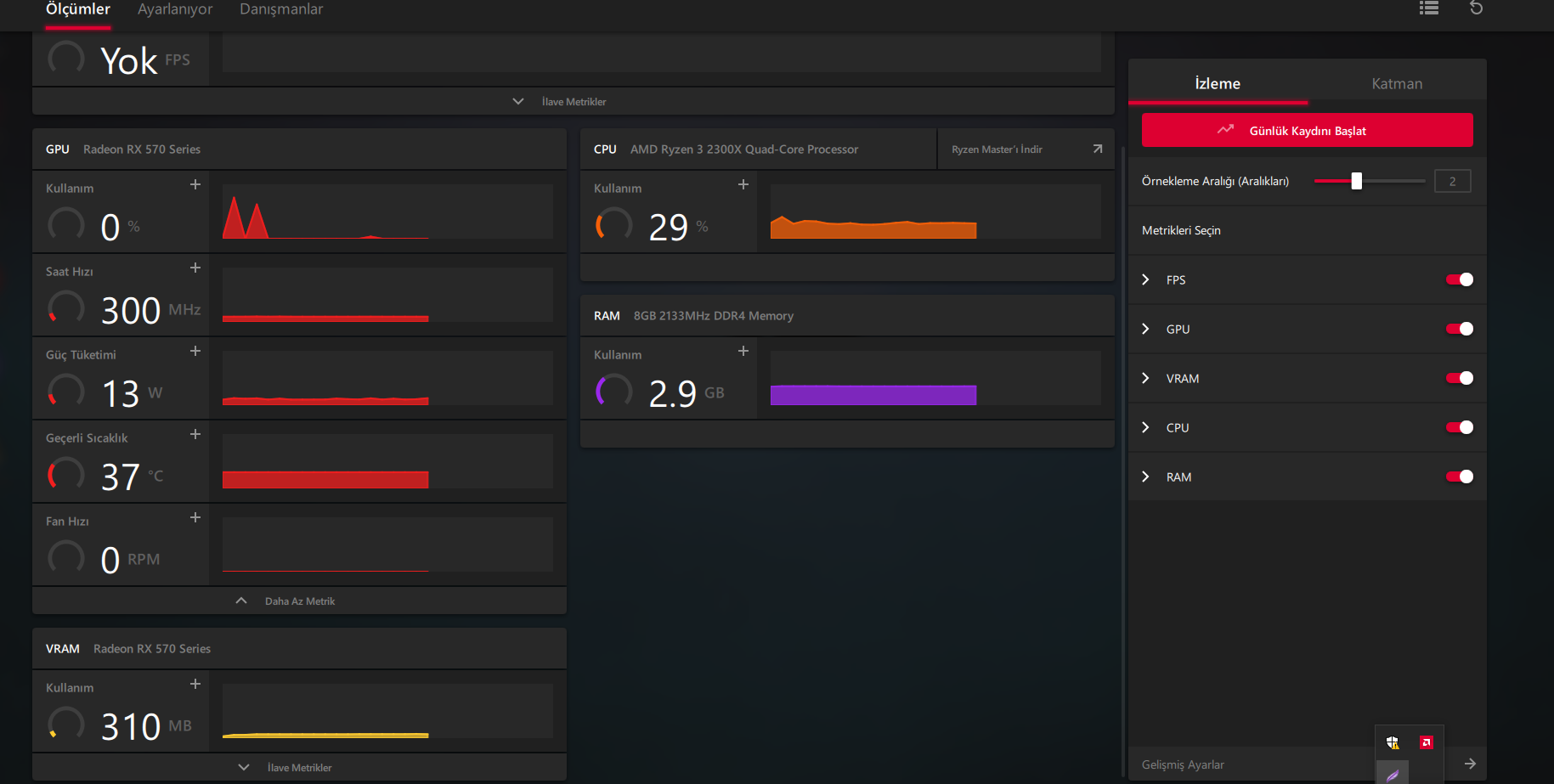
Task: Click the plus icon beside Fan Hızı
Action: [x=195, y=517]
